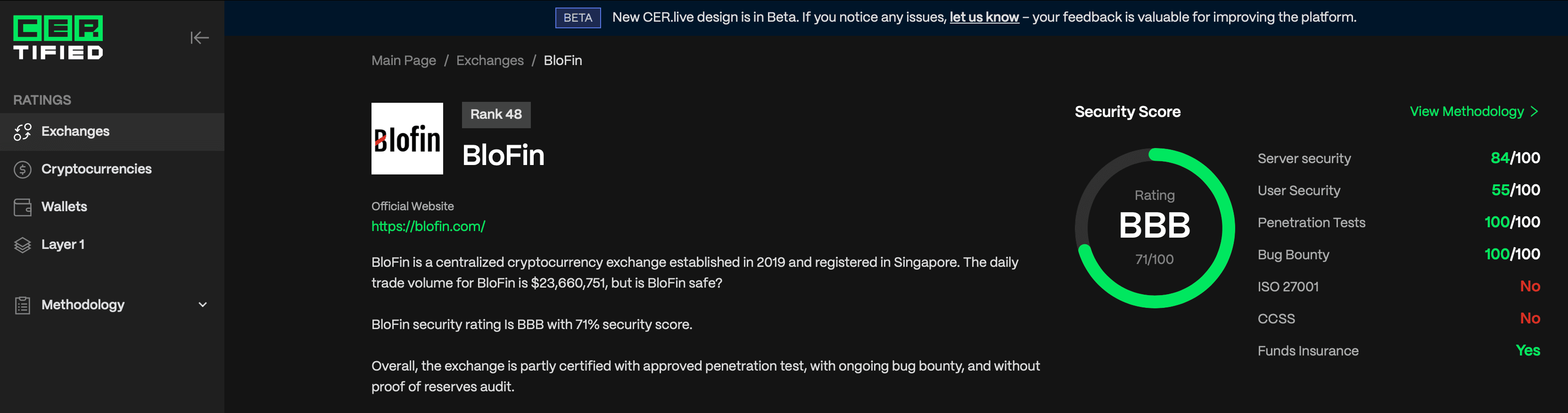The image size is (1568, 413).
Task: Go to Cryptocurrencies ratings
Action: pyautogui.click(x=96, y=169)
